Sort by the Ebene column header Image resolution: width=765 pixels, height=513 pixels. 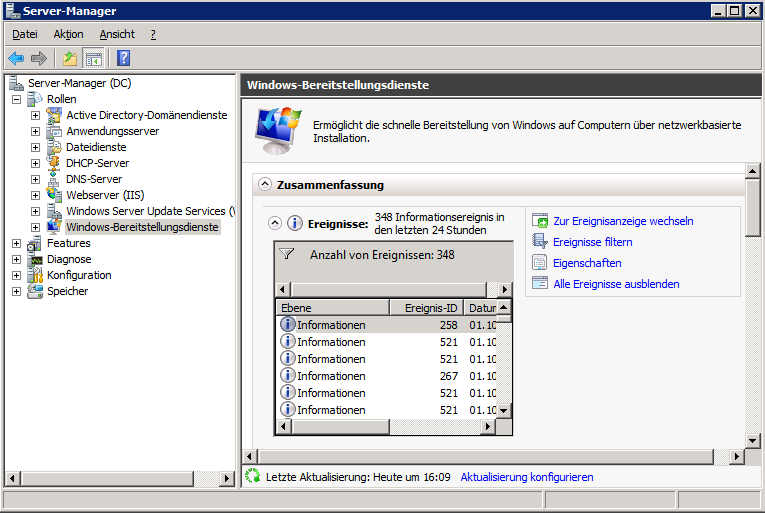pos(333,308)
